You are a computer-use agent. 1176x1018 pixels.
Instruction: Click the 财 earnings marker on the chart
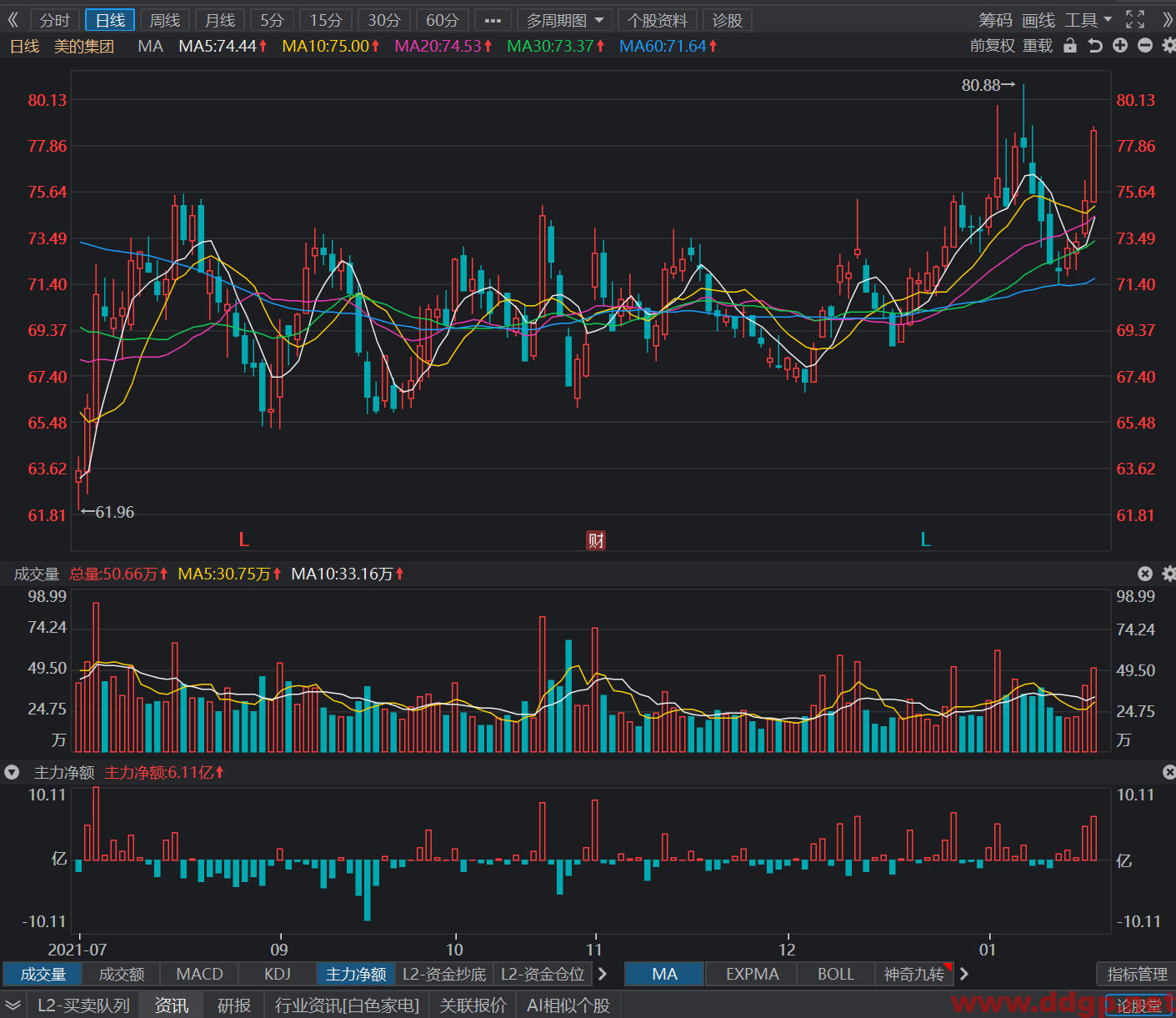click(596, 539)
